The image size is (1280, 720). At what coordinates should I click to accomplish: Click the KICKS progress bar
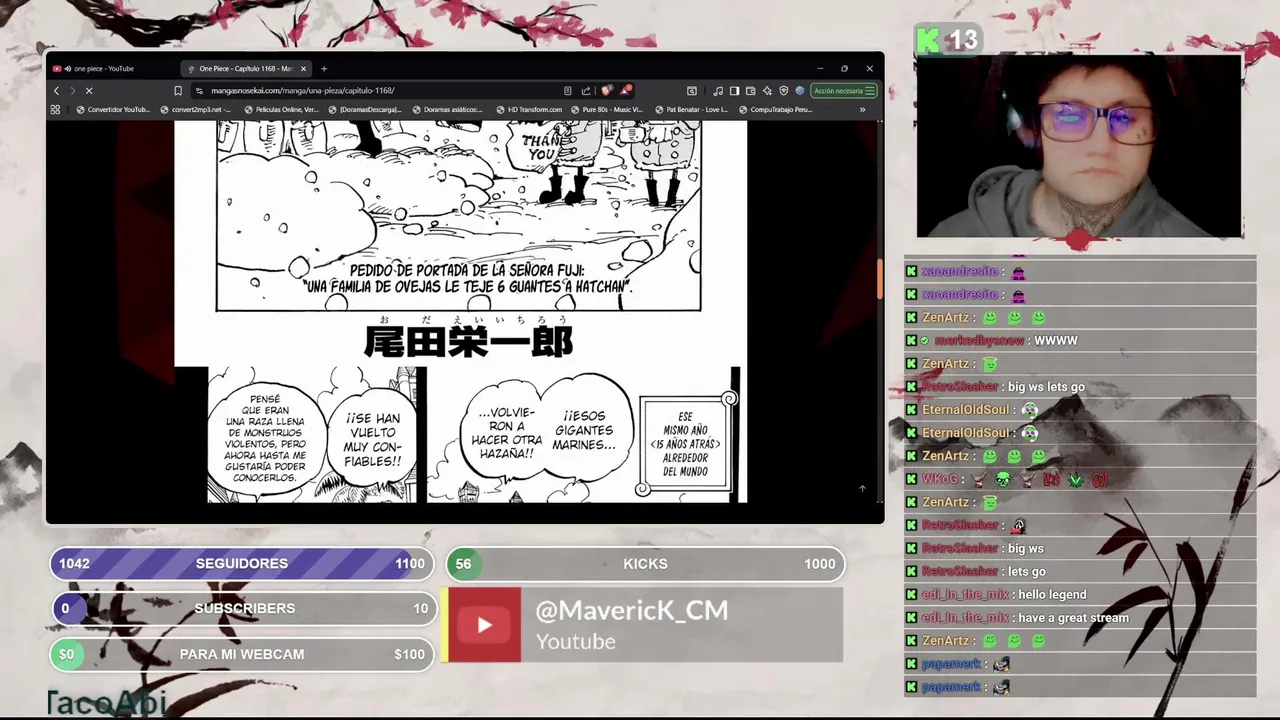(645, 564)
